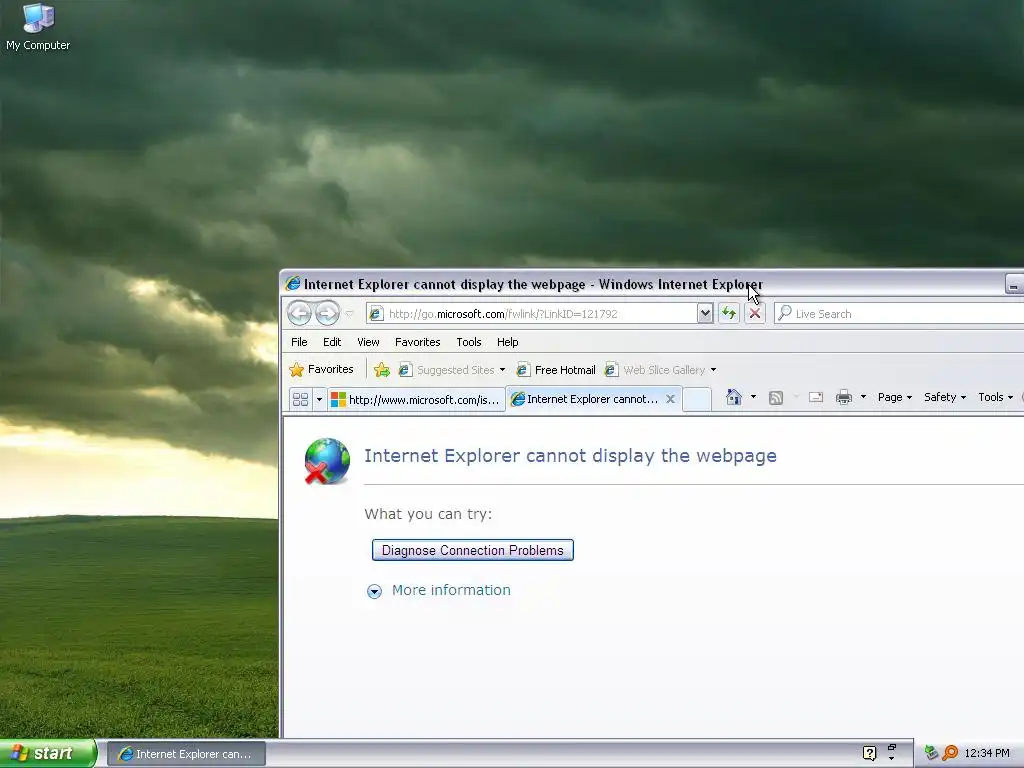Open the recent pages dropdown beside Forward

[349, 314]
